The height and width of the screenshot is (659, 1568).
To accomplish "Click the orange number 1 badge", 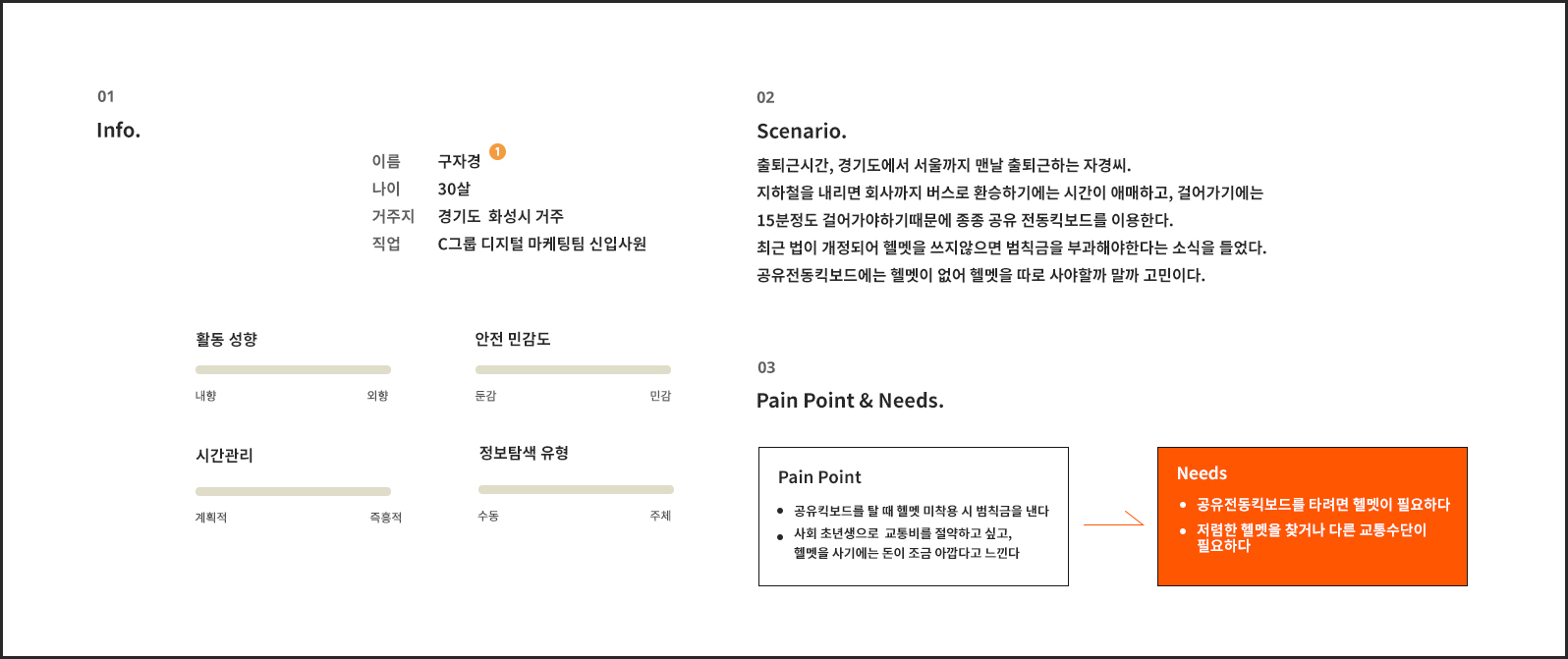I will [497, 151].
